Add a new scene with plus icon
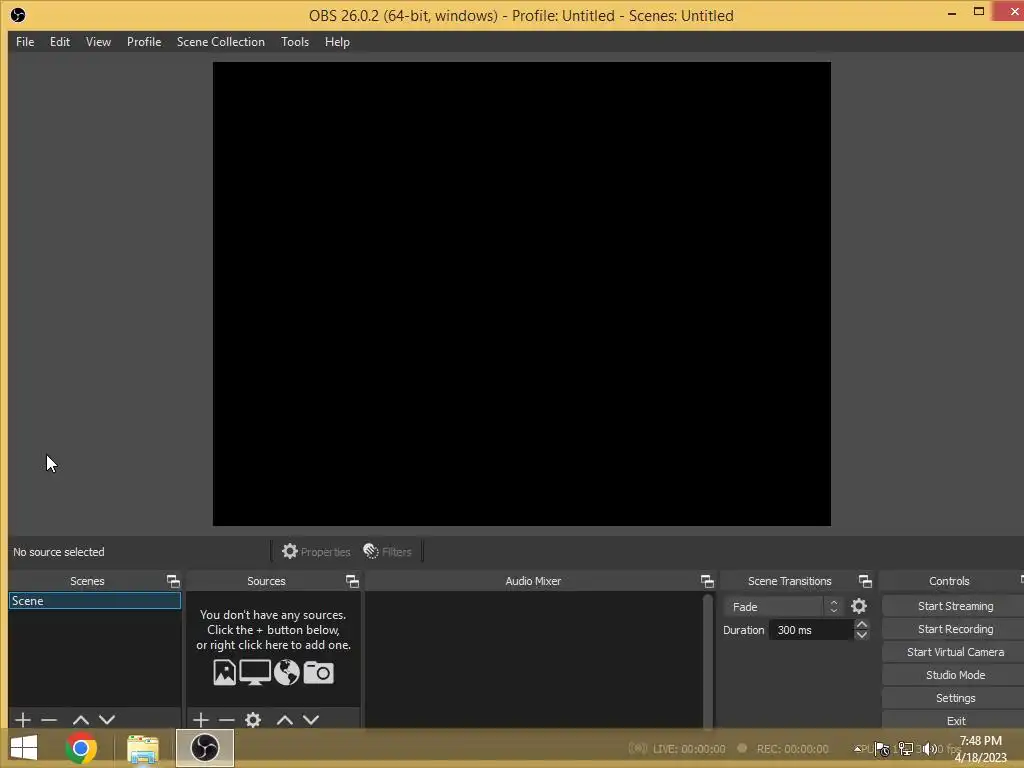The height and width of the screenshot is (768, 1024). pyautogui.click(x=23, y=720)
